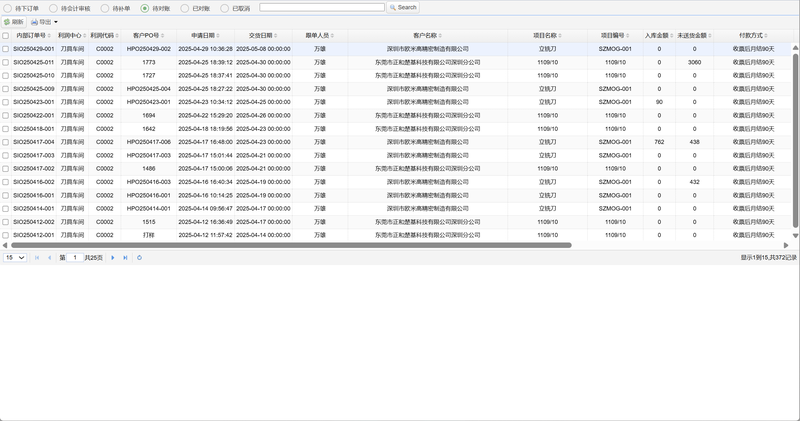The height and width of the screenshot is (421, 800).
Task: Click order number SIO250414-001
Action: [34, 208]
